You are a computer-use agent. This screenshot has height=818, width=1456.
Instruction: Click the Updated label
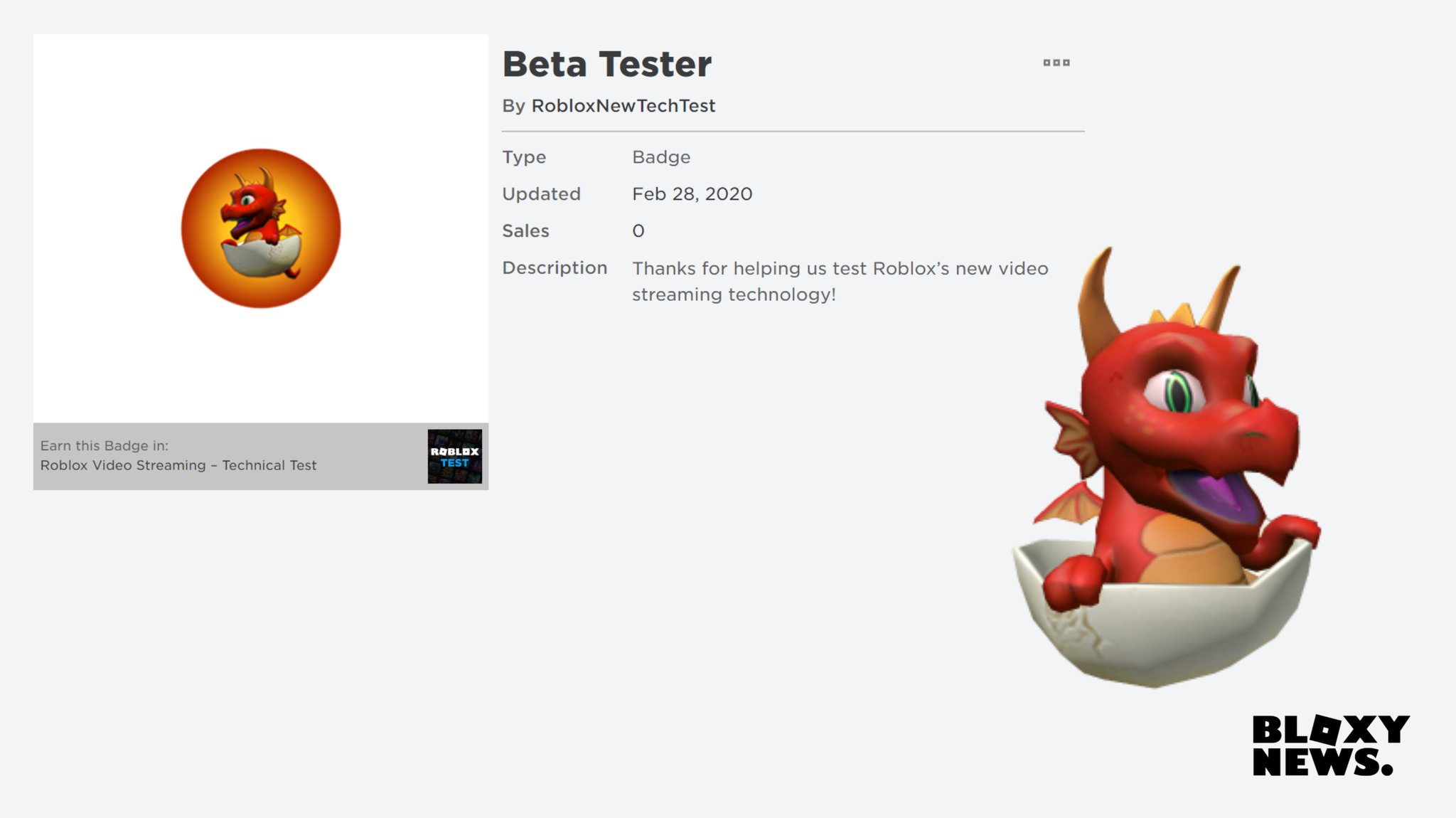pyautogui.click(x=541, y=194)
